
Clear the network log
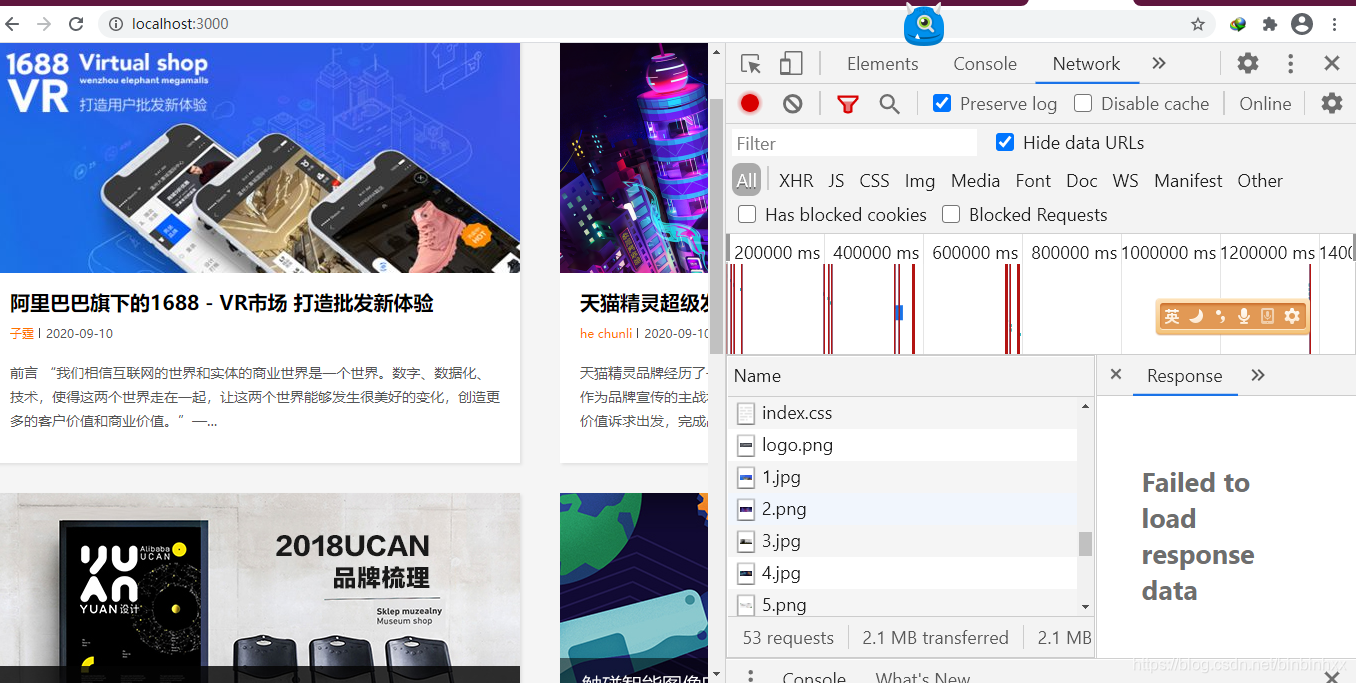pos(793,104)
